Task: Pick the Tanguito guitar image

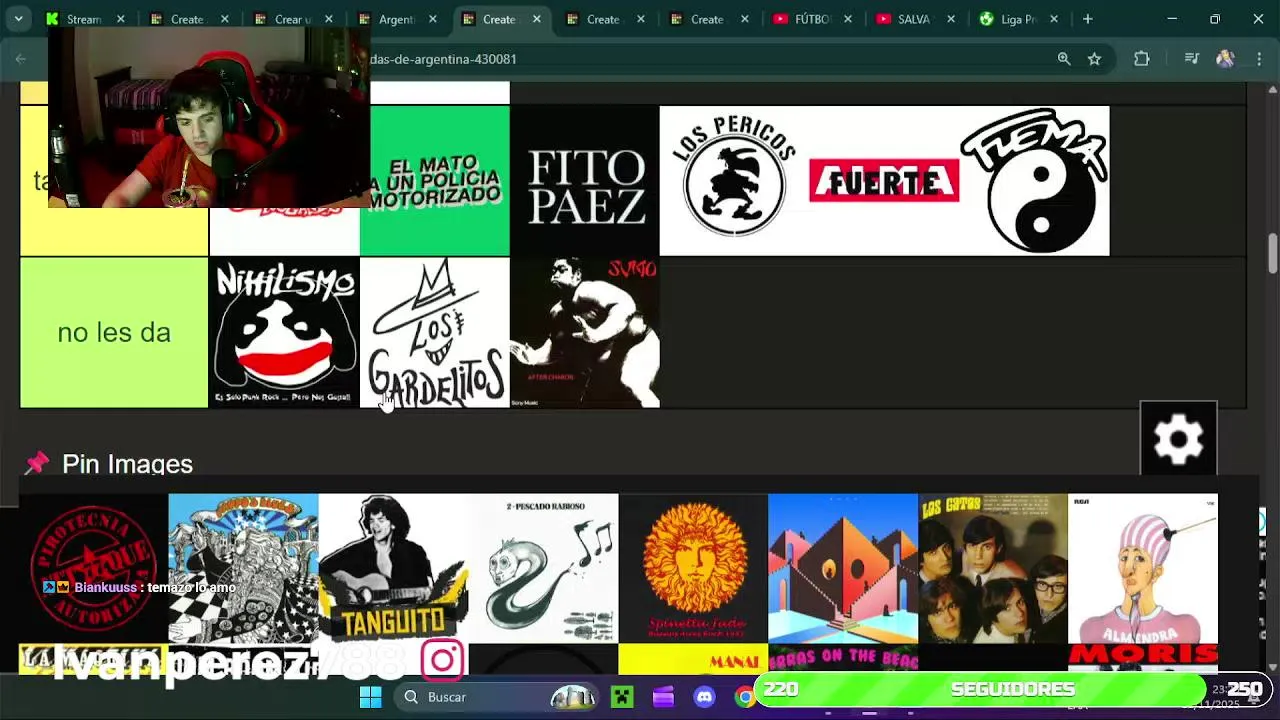Action: 393,568
